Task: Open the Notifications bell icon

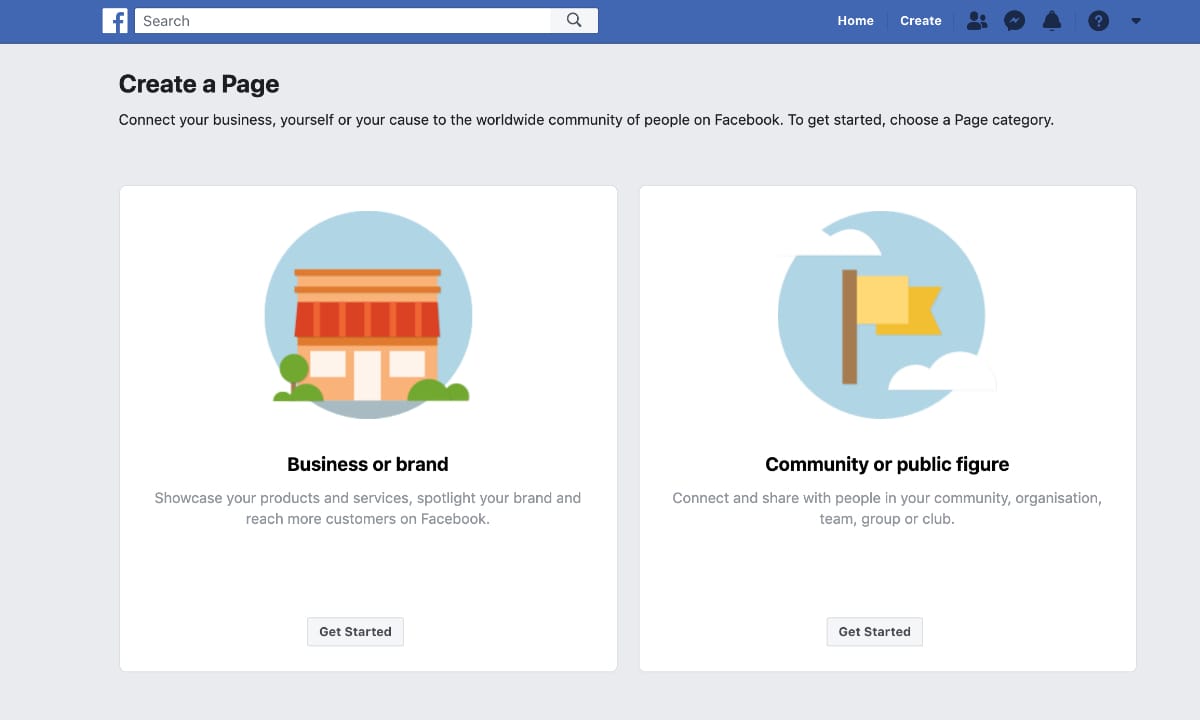Action: click(1051, 20)
